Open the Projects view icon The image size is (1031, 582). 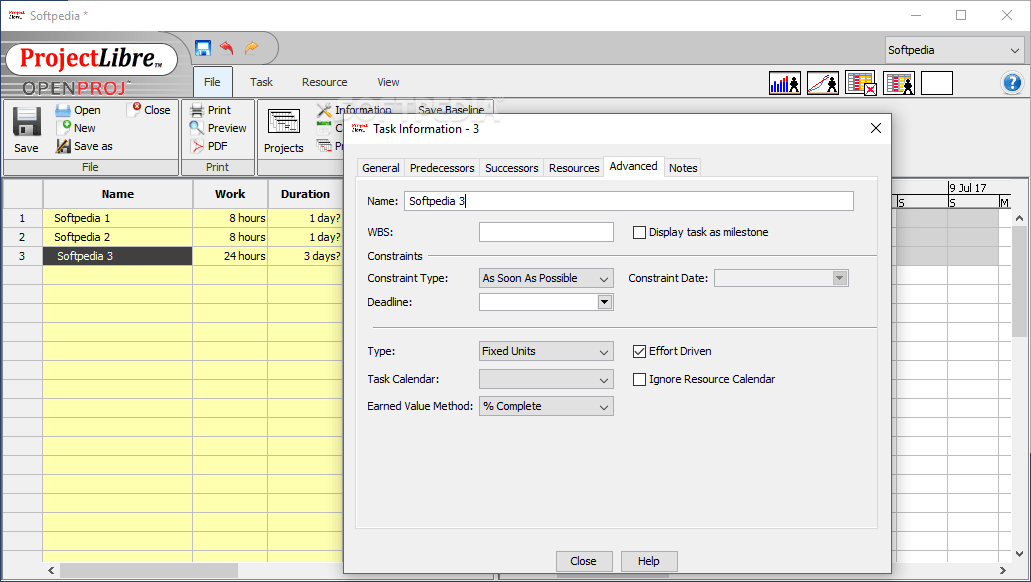pyautogui.click(x=284, y=122)
